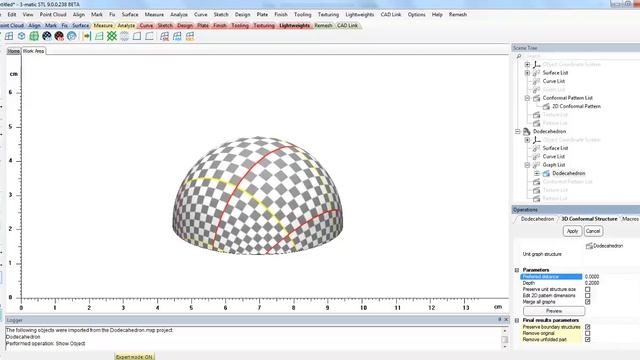Click the Dodecahedron graph icon under Graph List
The height and width of the screenshot is (360, 640).
[546, 173]
